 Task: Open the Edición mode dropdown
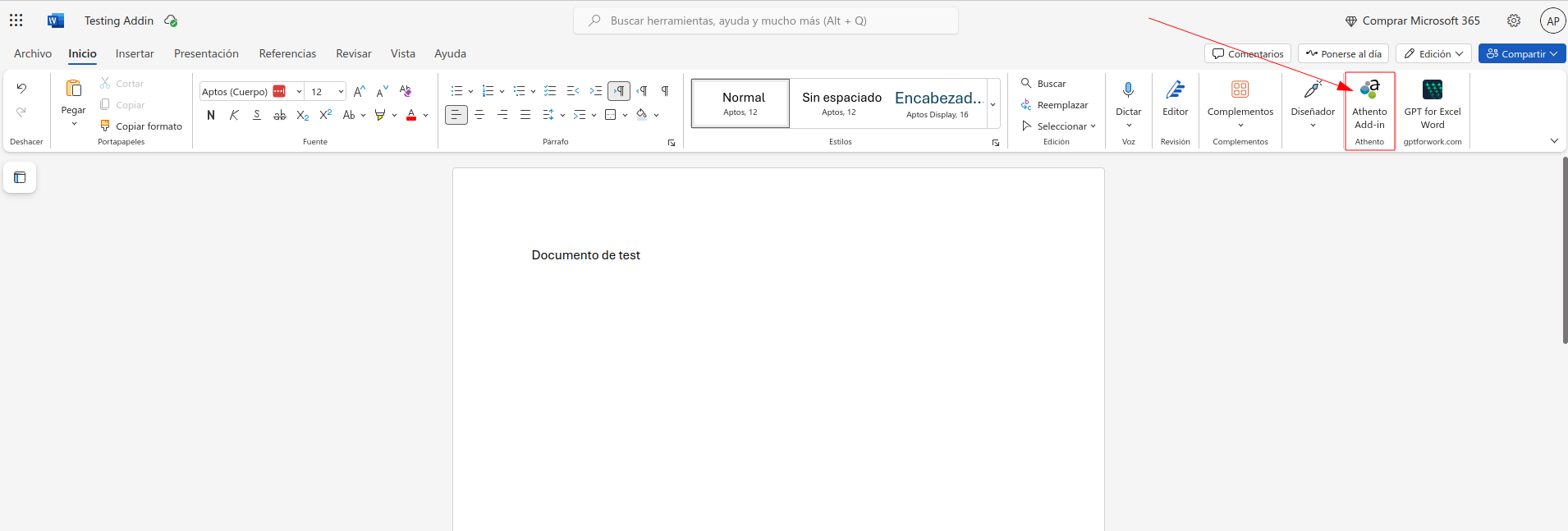point(1433,54)
